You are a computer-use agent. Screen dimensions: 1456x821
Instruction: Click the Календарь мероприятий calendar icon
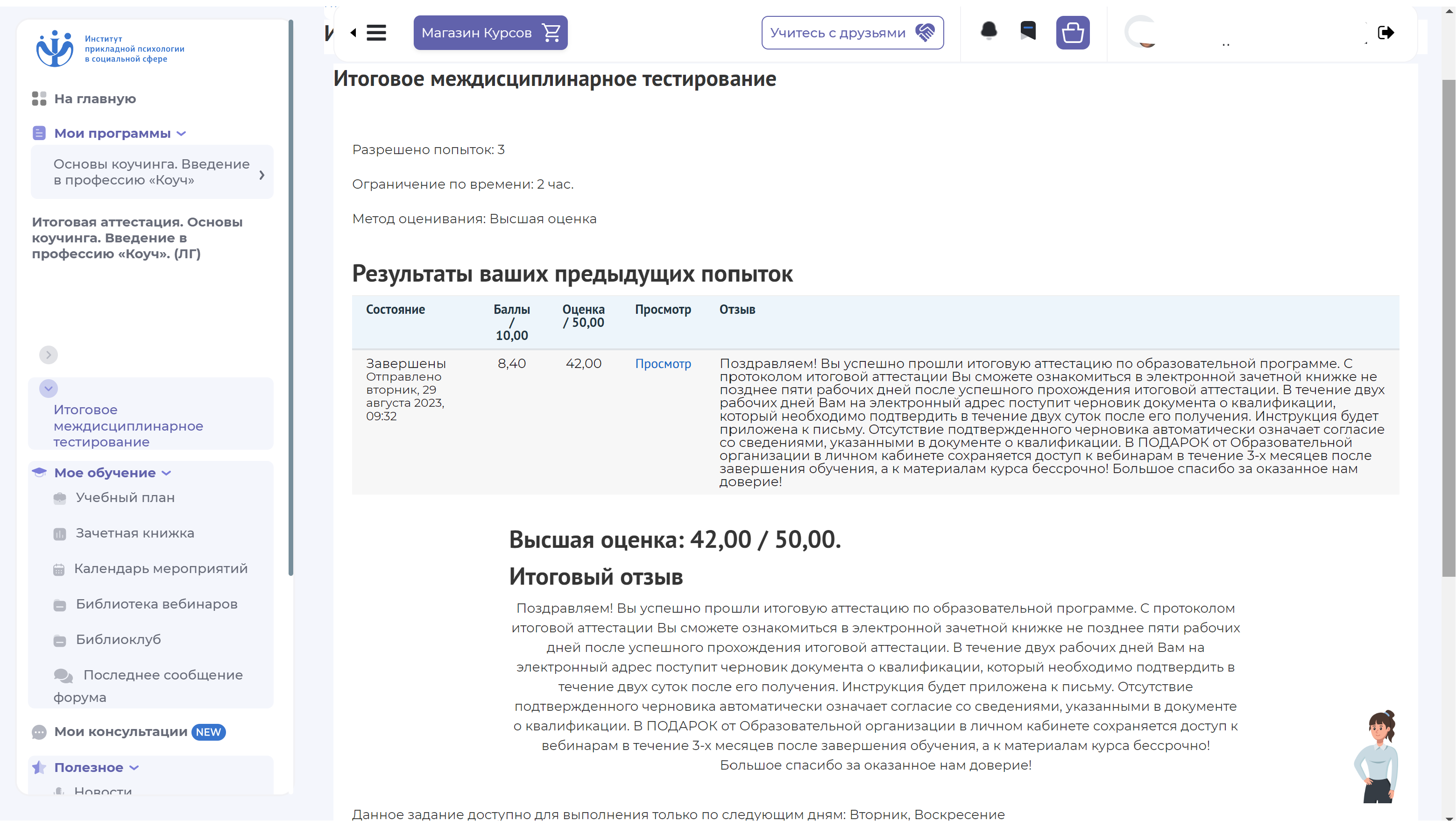[x=59, y=569]
